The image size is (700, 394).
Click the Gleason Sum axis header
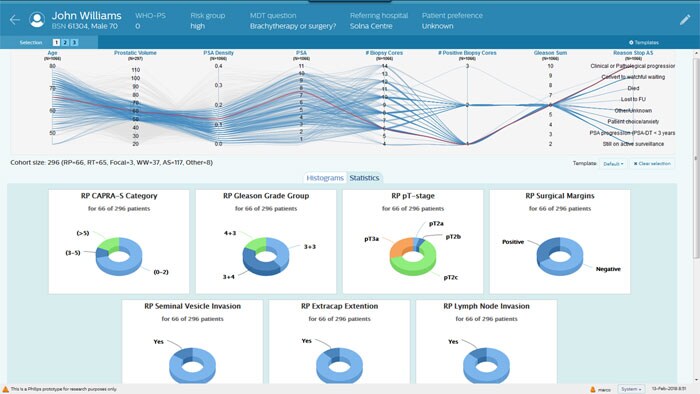pyautogui.click(x=550, y=53)
